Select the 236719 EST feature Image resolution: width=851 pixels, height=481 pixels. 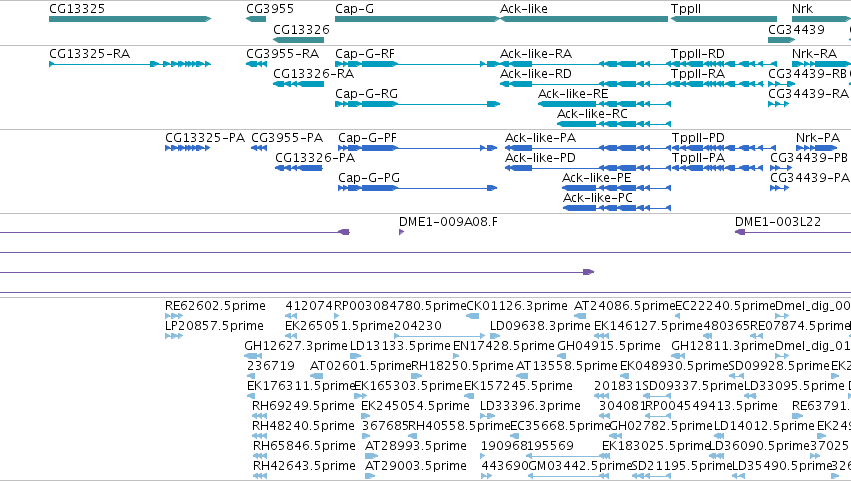[251, 376]
